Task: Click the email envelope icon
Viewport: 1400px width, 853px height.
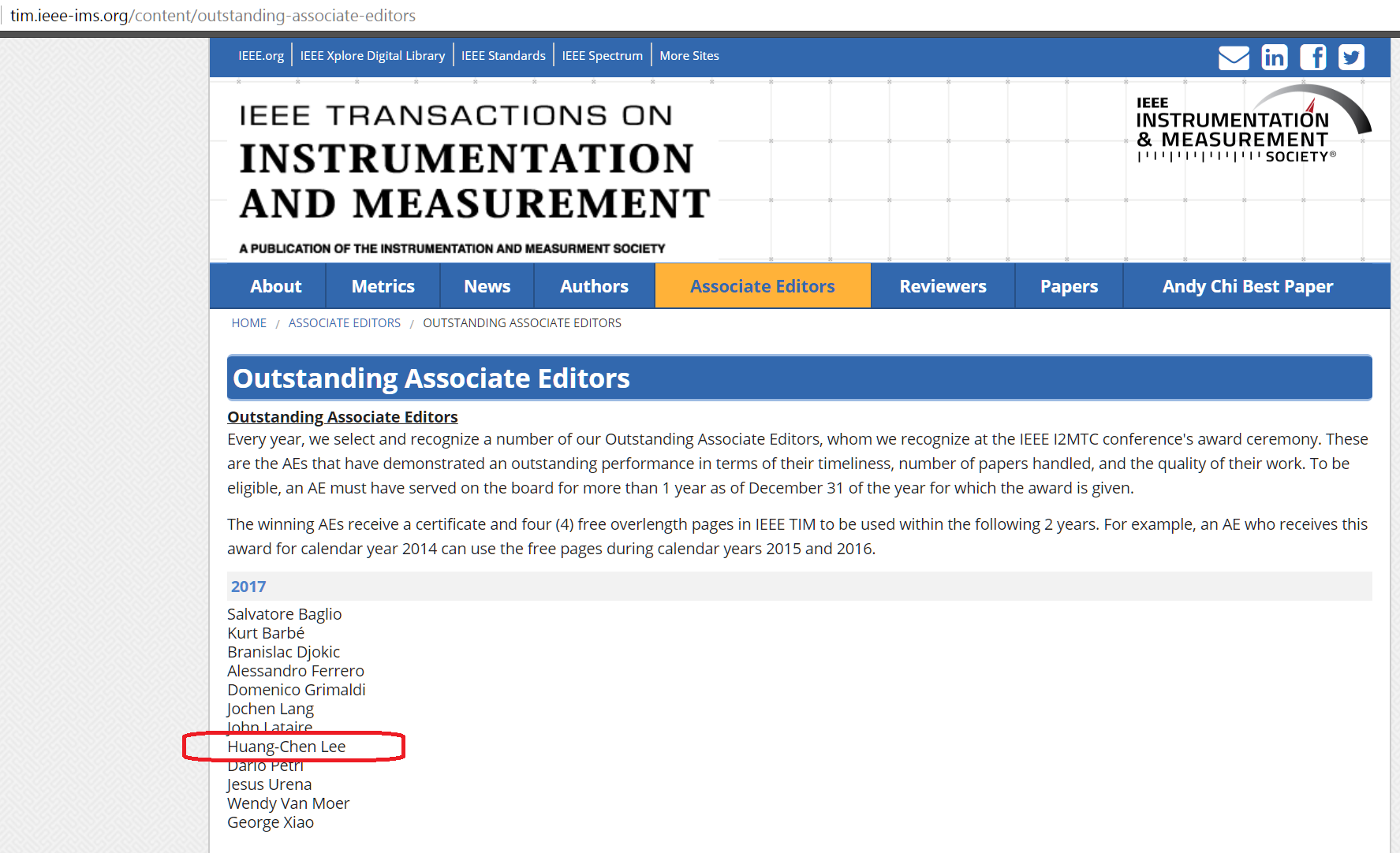Action: (x=1234, y=58)
